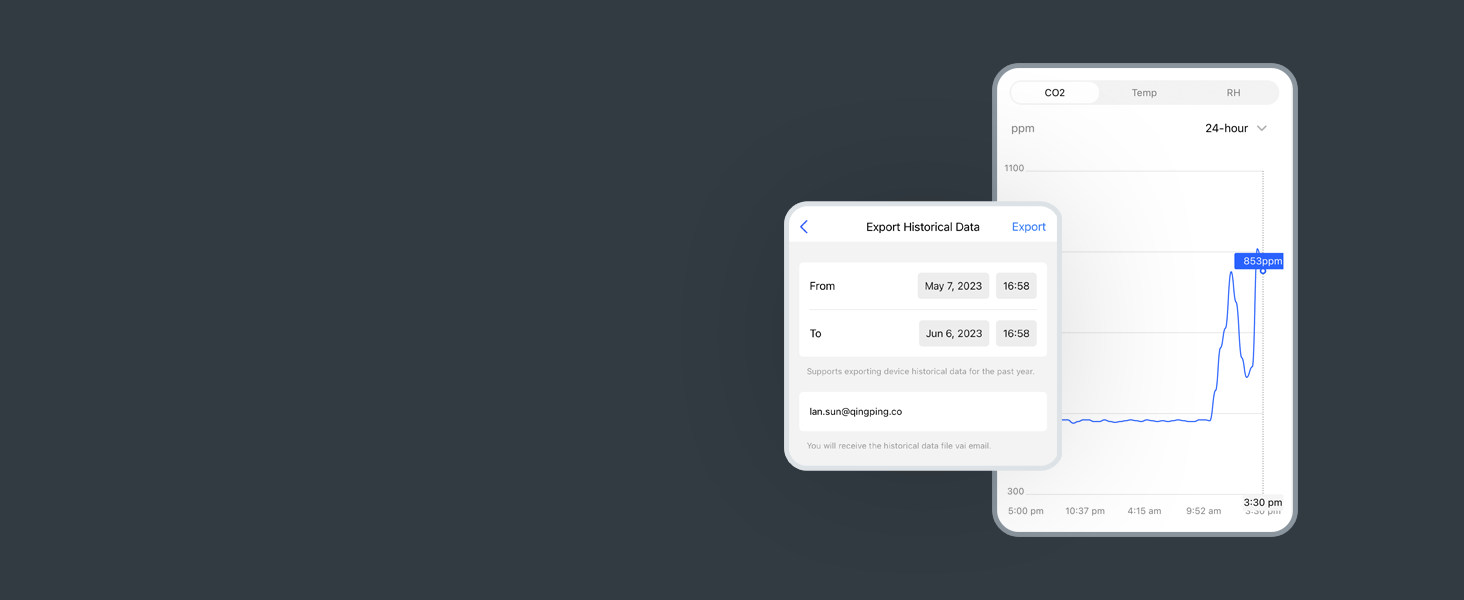The width and height of the screenshot is (1464, 600).
Task: Open the From row time picker
Action: tap(1016, 286)
